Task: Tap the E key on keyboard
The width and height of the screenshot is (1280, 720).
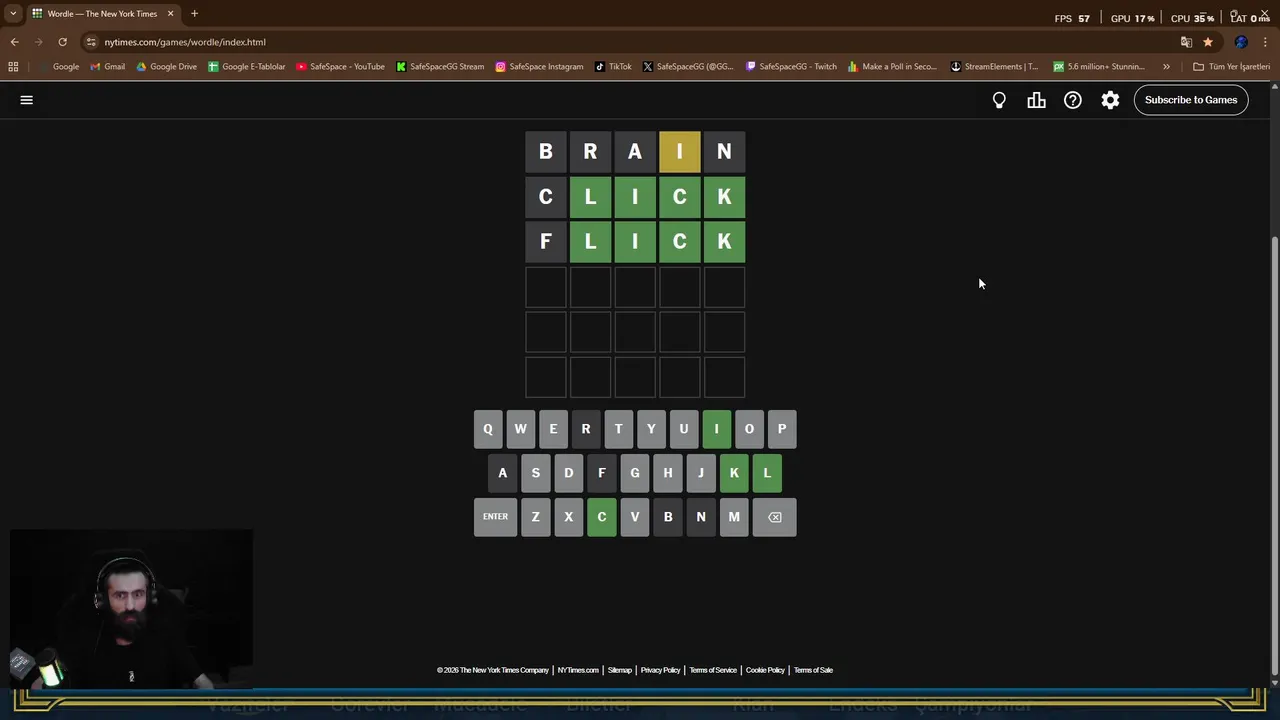Action: [553, 429]
